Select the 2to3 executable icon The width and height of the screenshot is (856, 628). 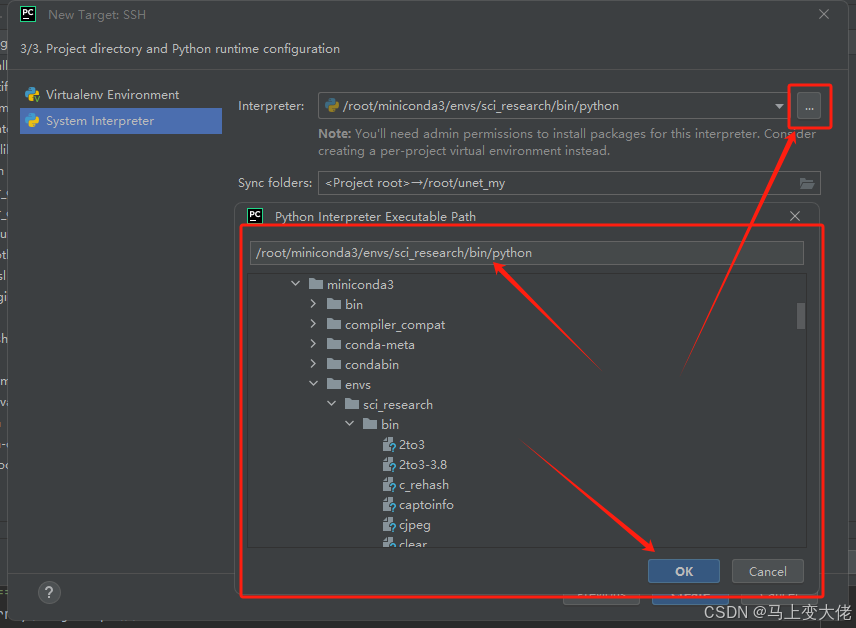point(389,444)
